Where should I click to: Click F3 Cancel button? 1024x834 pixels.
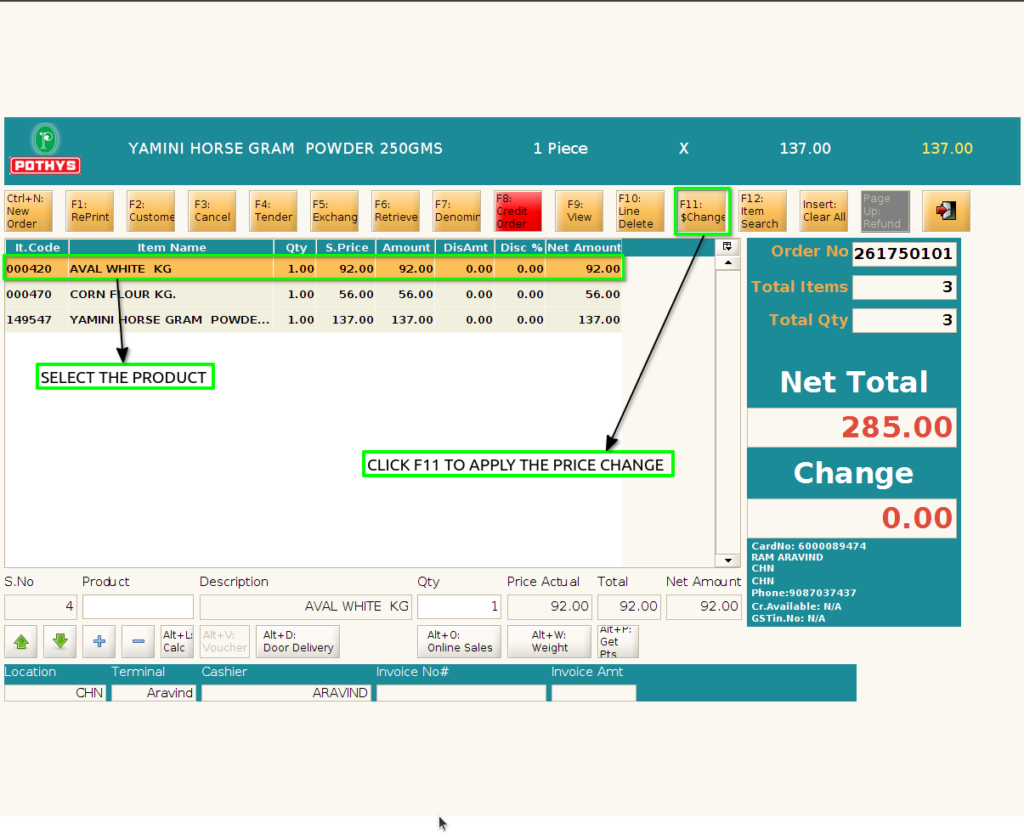click(212, 211)
